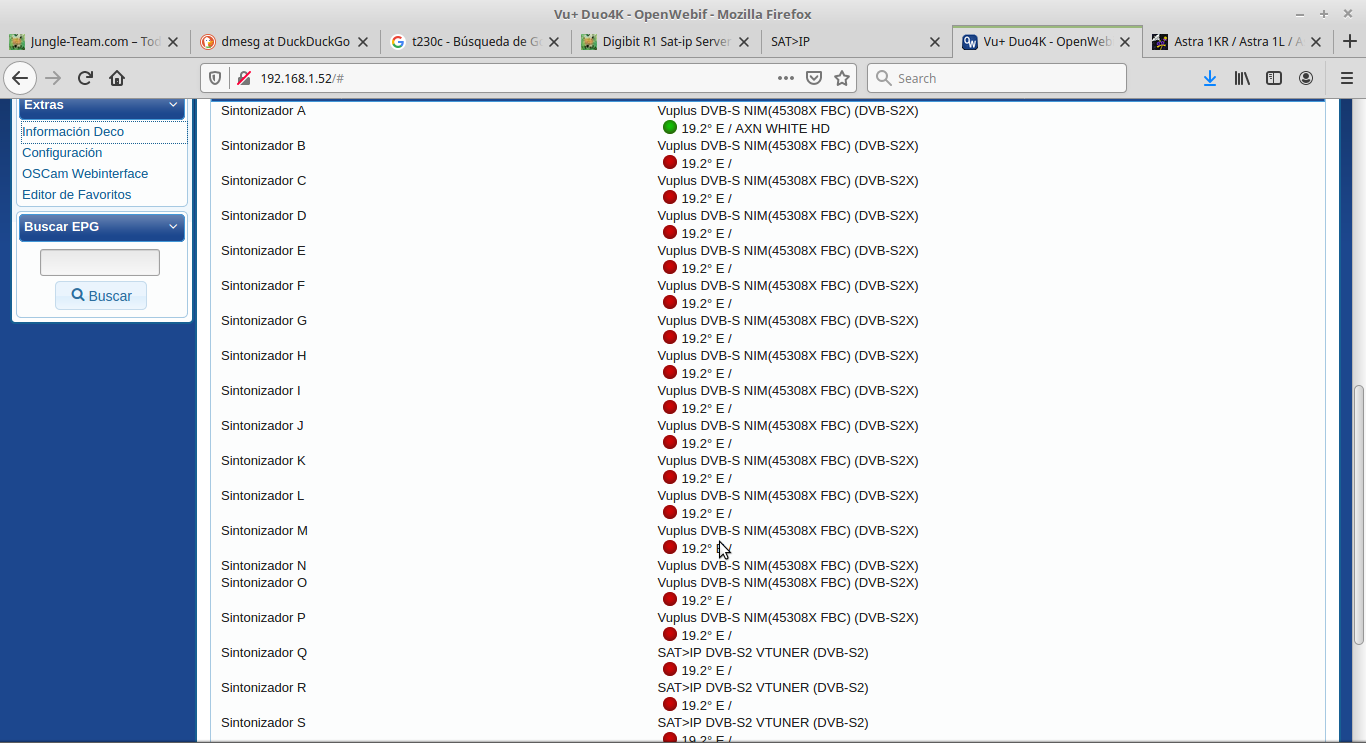The height and width of the screenshot is (743, 1366).
Task: Click the green status indicator for Sintonizador A
Action: click(670, 128)
